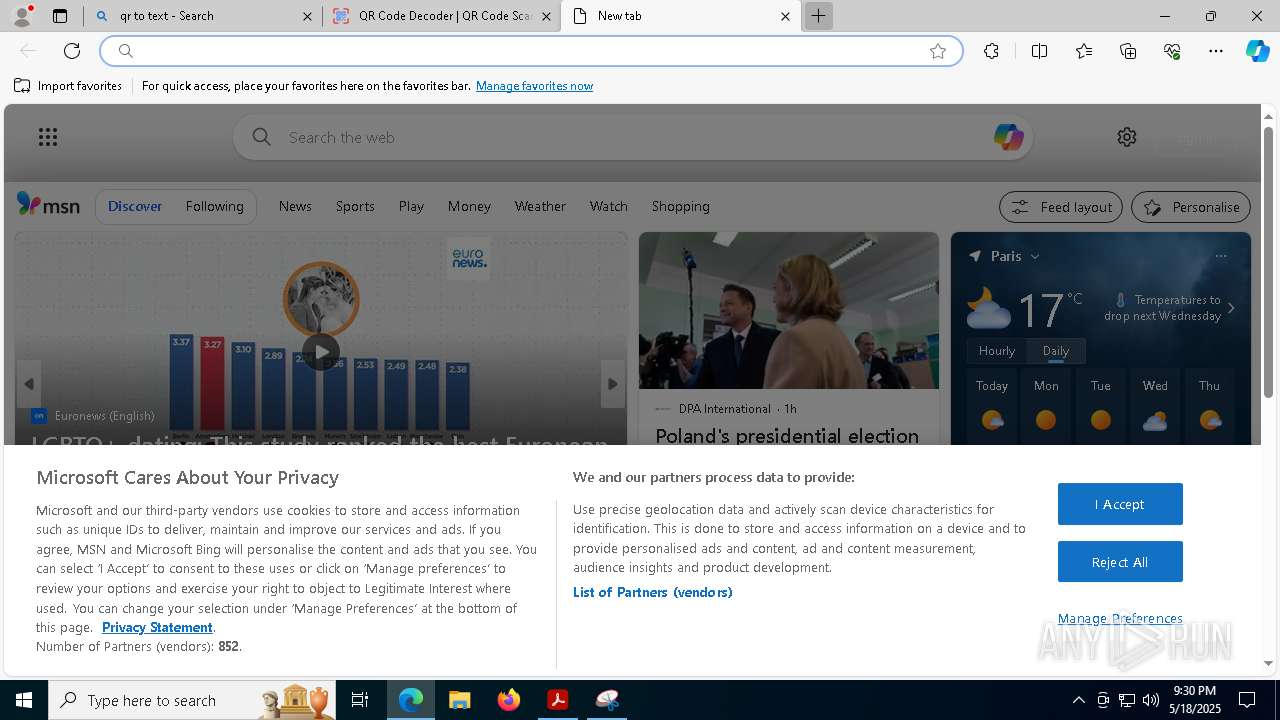Click the msn logo
The width and height of the screenshot is (1280, 720).
pos(48,205)
